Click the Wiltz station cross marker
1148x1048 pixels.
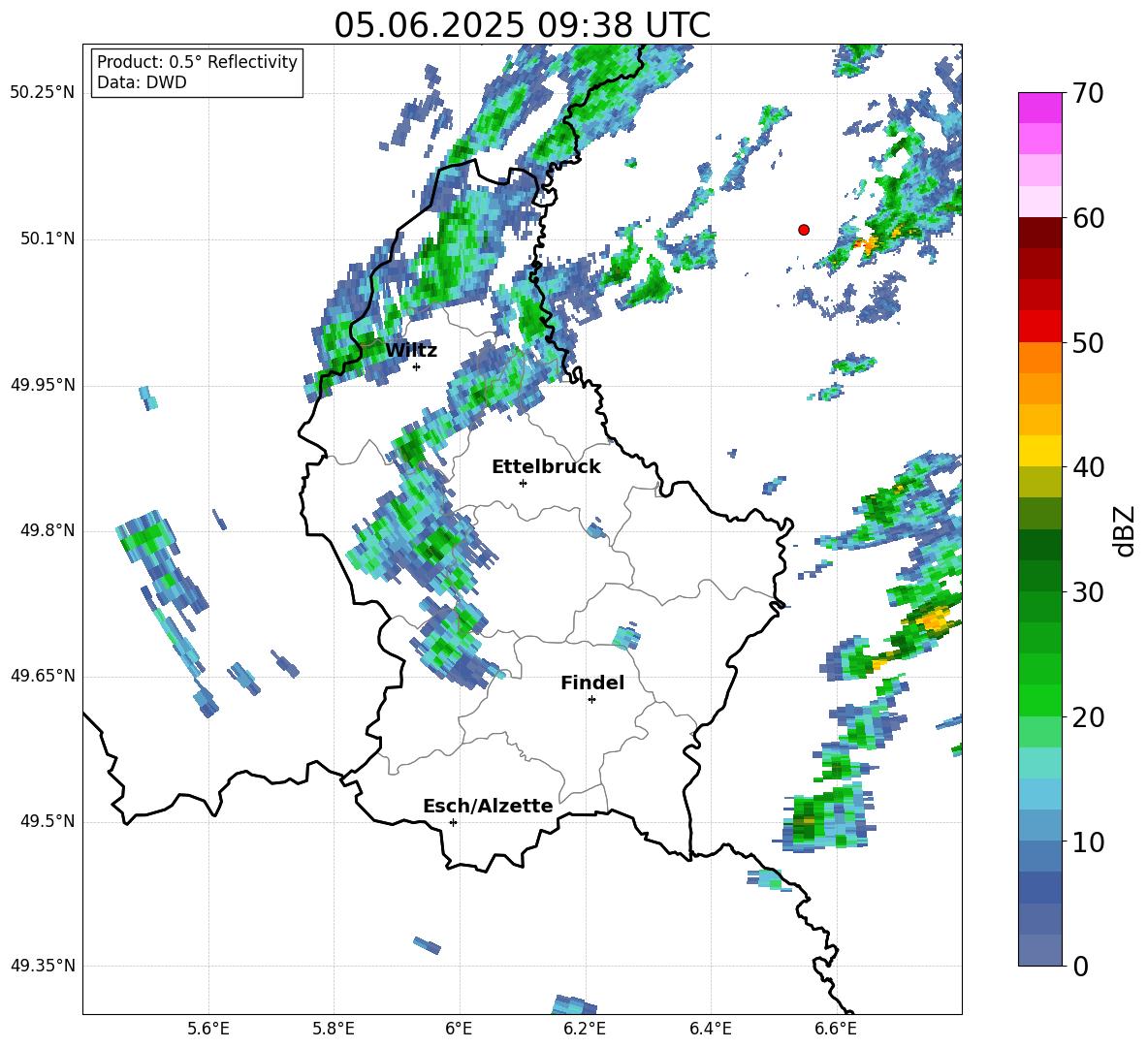point(417,366)
